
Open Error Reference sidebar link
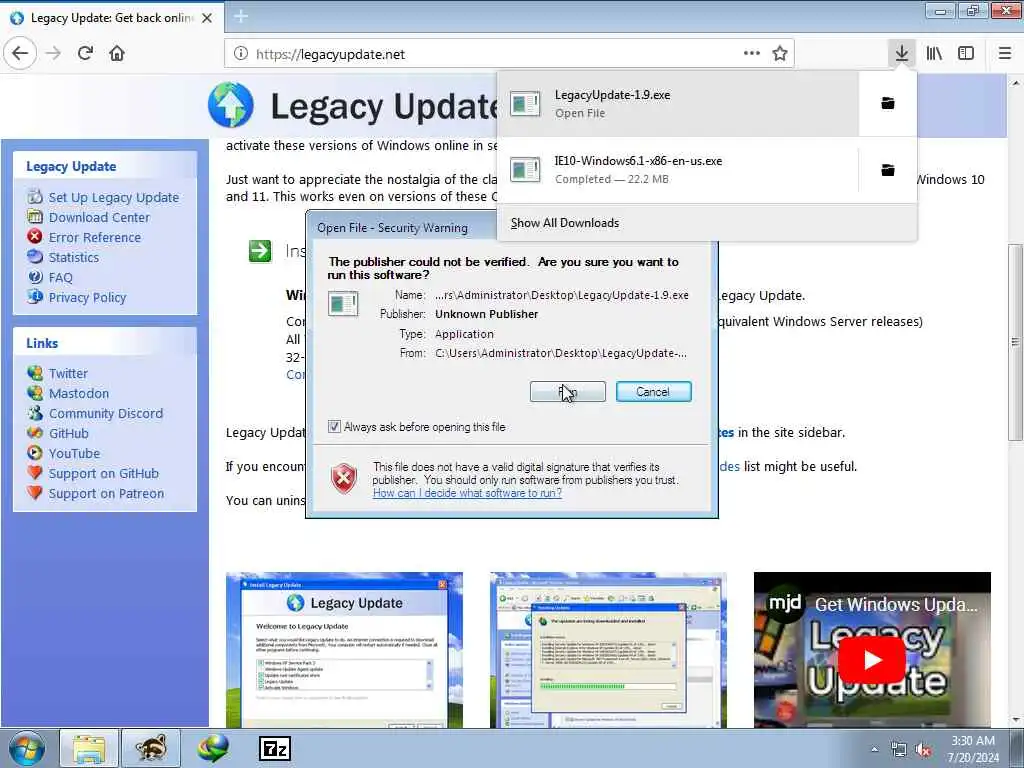[95, 238]
